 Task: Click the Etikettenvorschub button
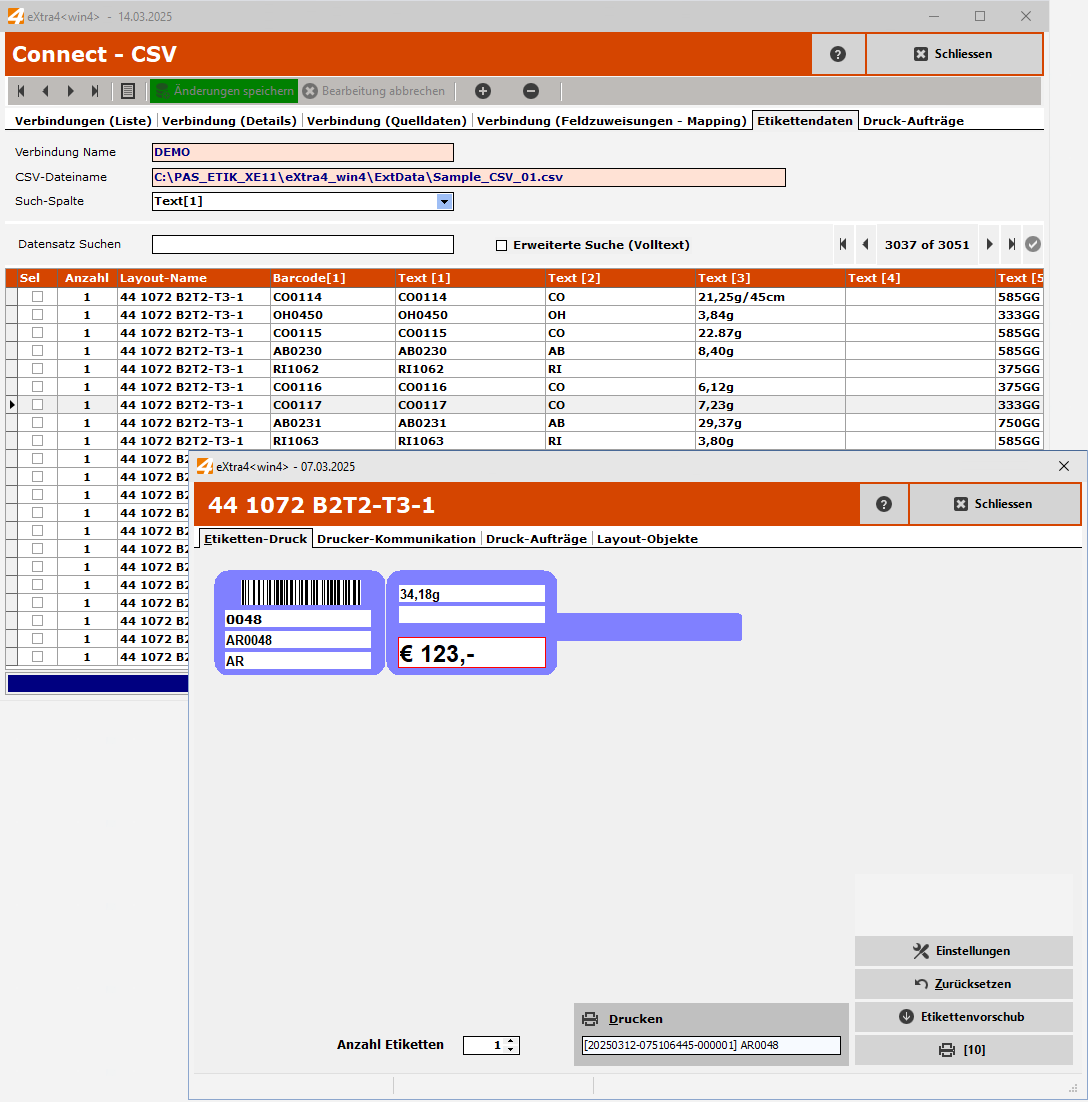coord(963,1017)
